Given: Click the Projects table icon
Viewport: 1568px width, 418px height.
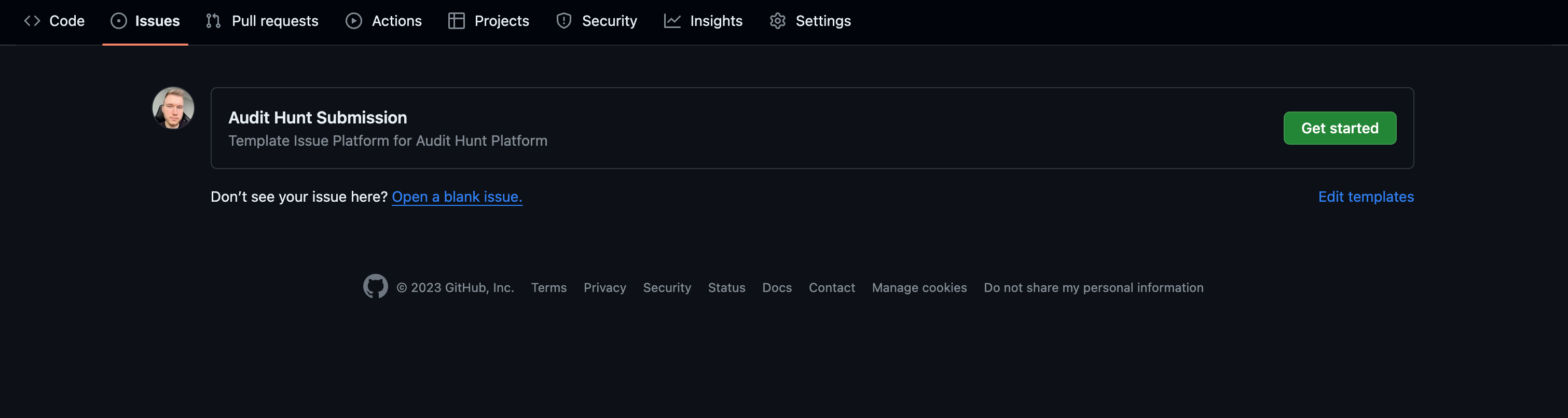Looking at the screenshot, I should click(x=457, y=21).
